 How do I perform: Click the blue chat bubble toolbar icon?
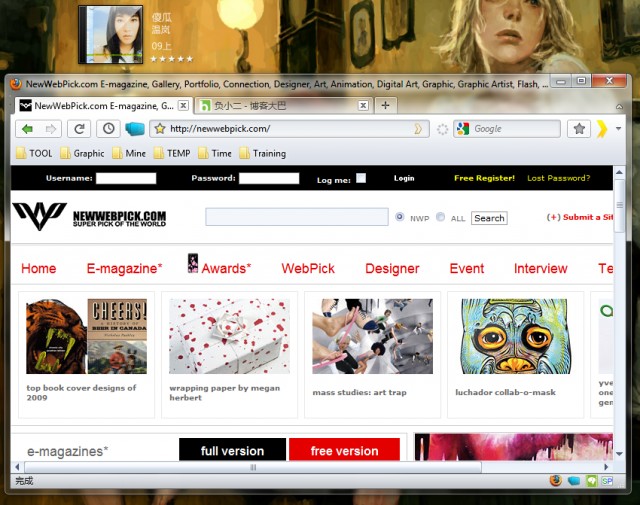pos(135,129)
